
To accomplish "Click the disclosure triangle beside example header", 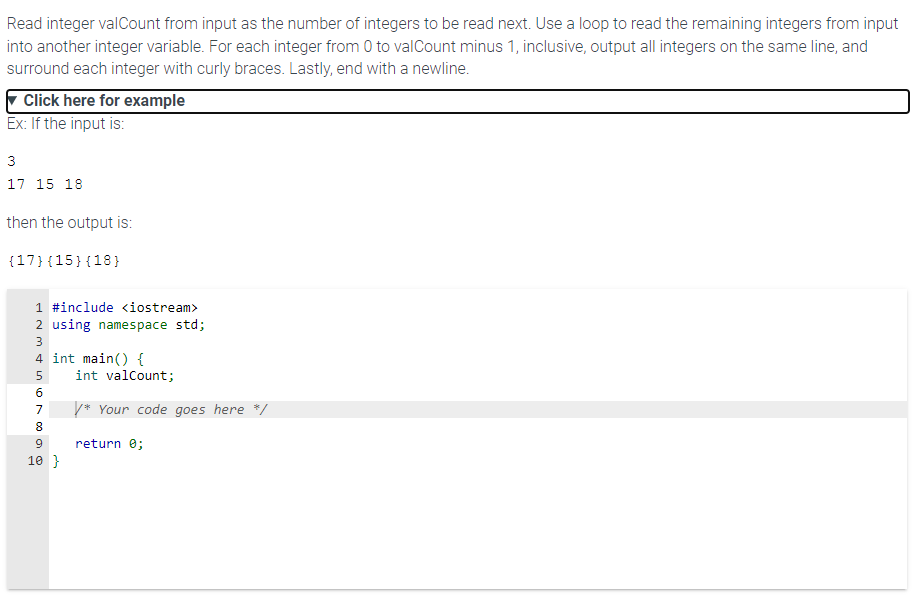I will pyautogui.click(x=13, y=100).
